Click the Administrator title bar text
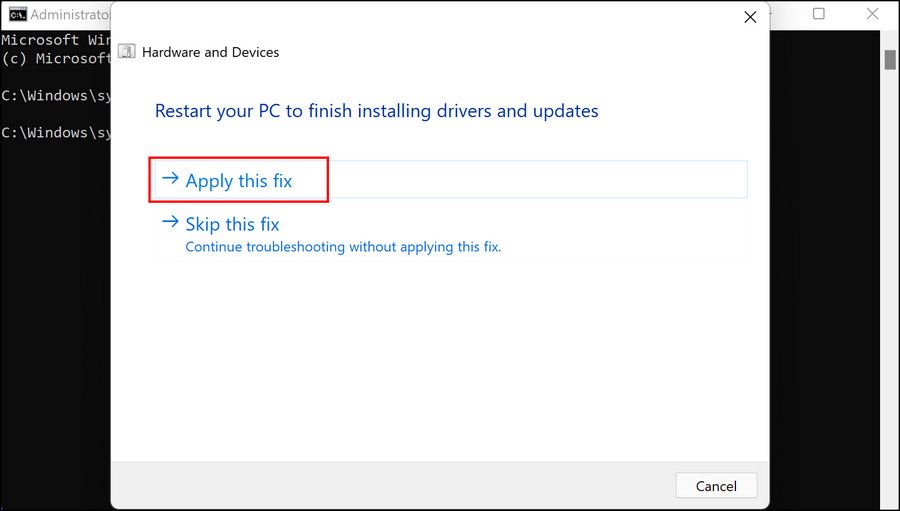 coord(68,15)
